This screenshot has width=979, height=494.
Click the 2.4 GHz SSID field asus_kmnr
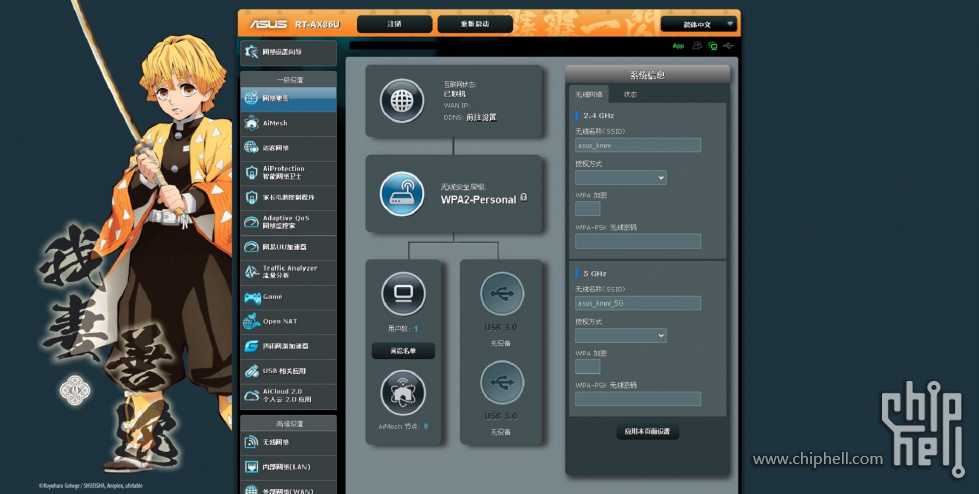(x=638, y=146)
